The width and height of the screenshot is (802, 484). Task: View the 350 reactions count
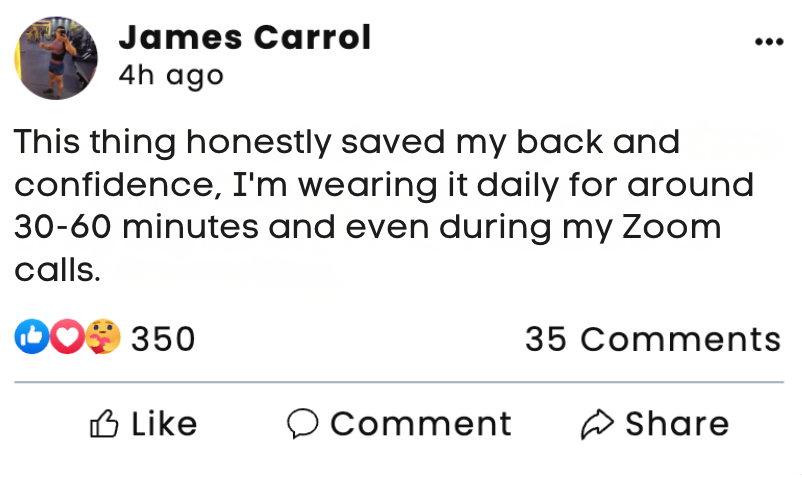163,339
